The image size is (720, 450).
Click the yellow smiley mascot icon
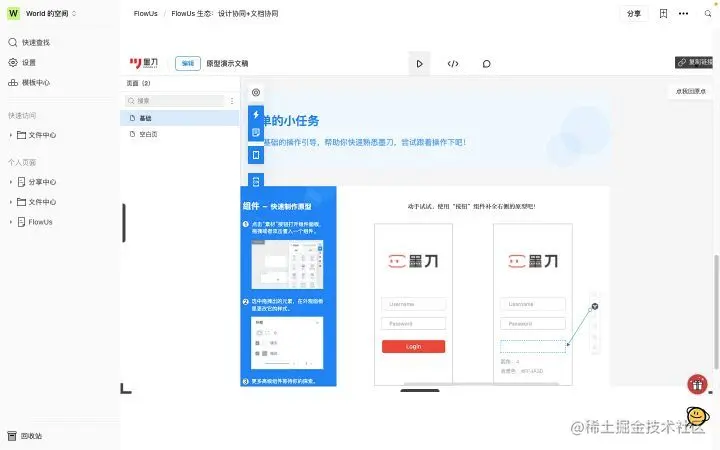click(698, 417)
